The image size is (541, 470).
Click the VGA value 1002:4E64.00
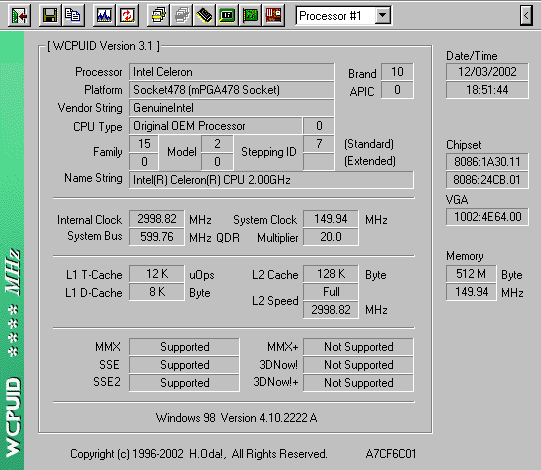487,217
